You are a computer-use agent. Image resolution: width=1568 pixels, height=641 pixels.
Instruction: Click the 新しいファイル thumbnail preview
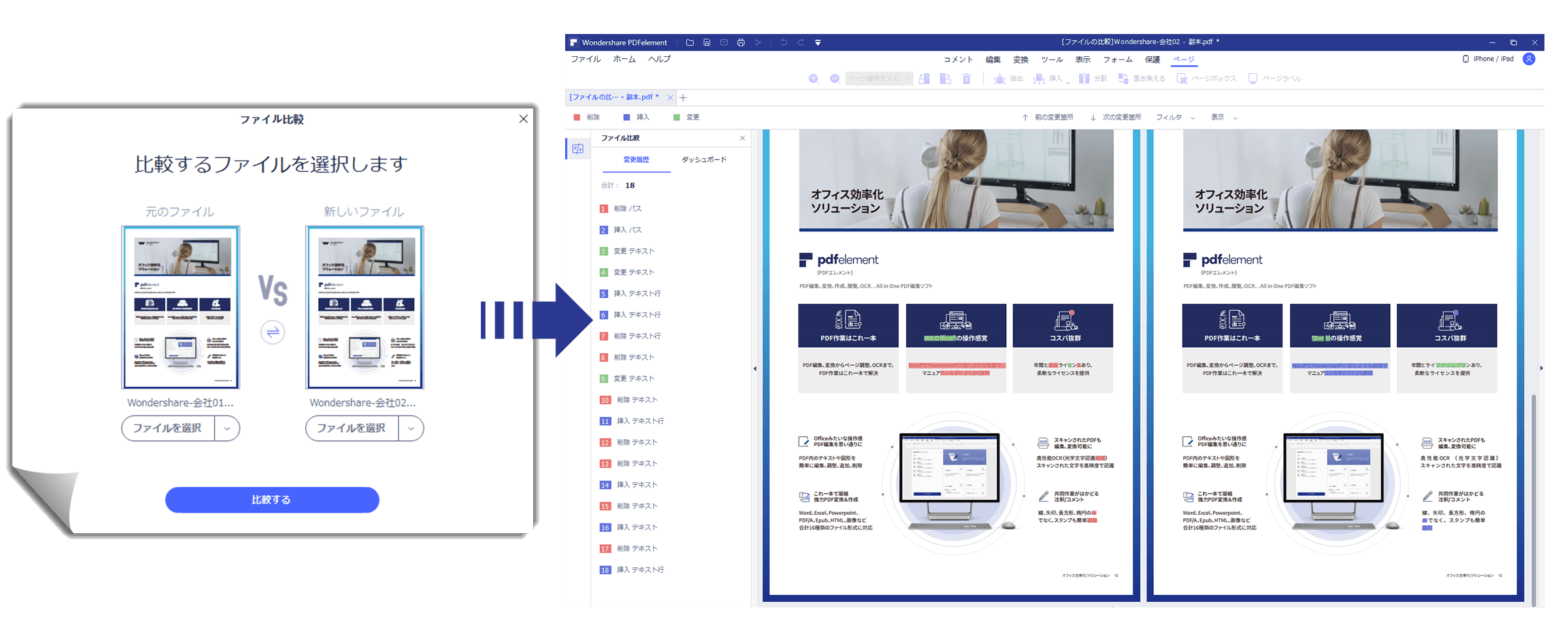point(365,307)
